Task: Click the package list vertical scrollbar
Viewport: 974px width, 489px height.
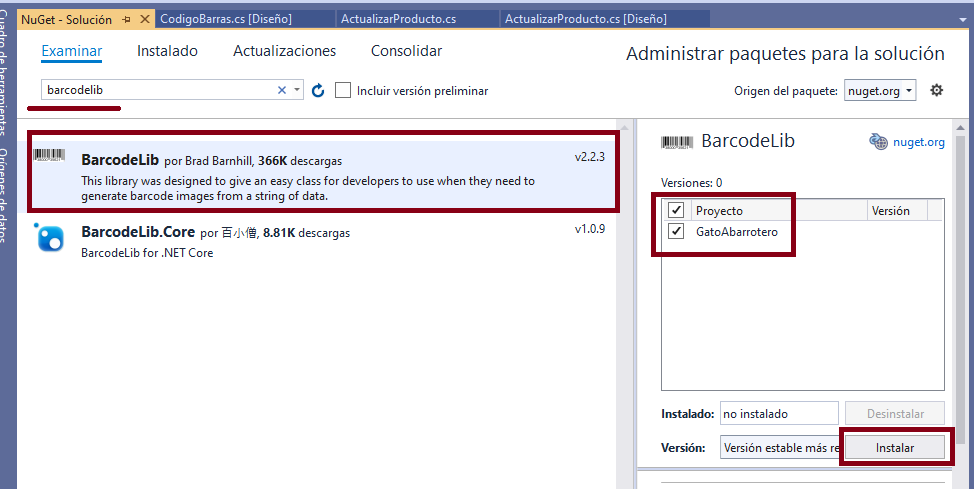Action: coord(625,304)
